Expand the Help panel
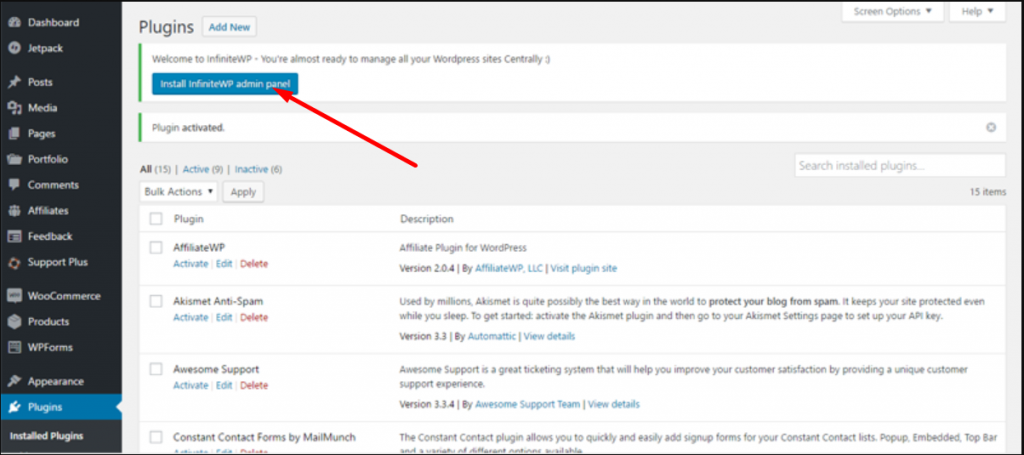 [978, 11]
